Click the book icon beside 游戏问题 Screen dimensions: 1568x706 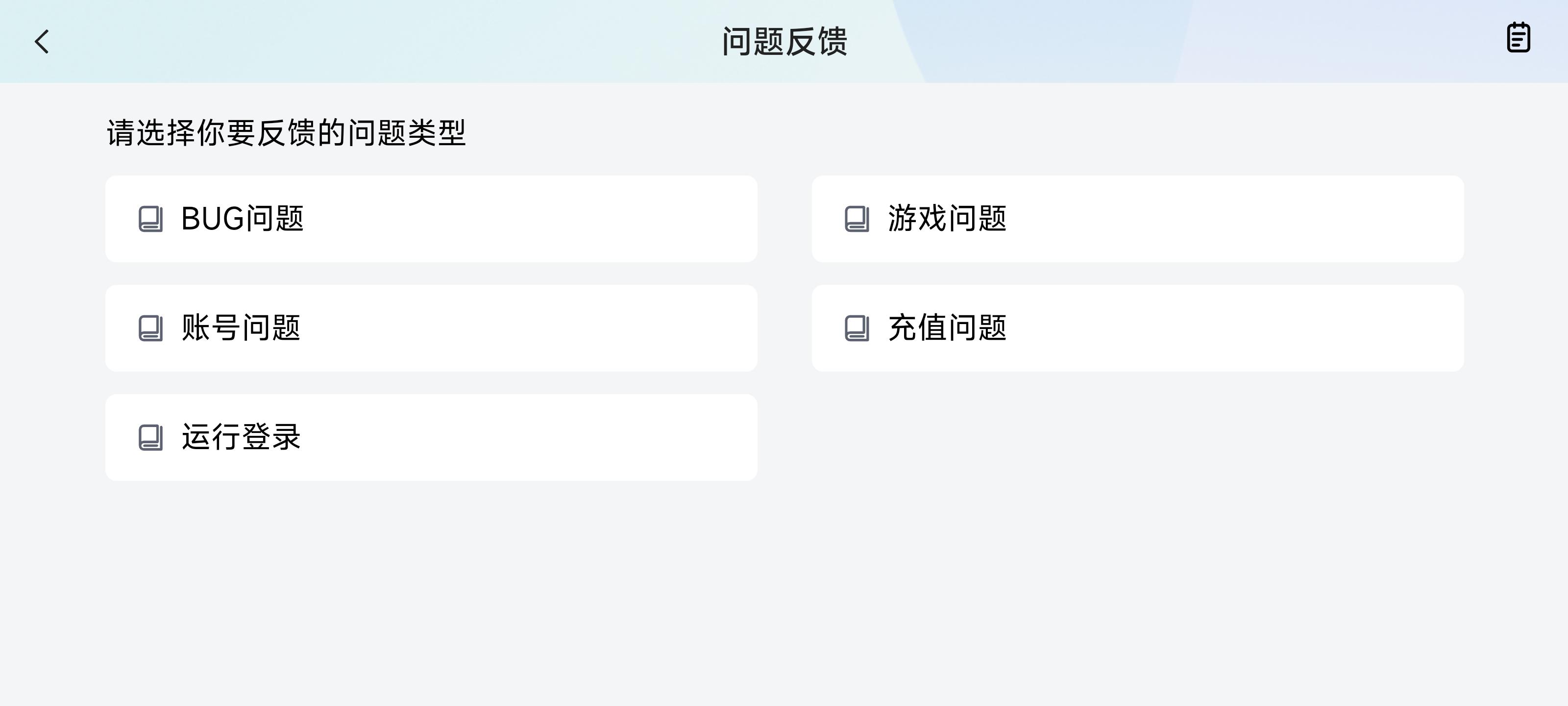coord(857,219)
